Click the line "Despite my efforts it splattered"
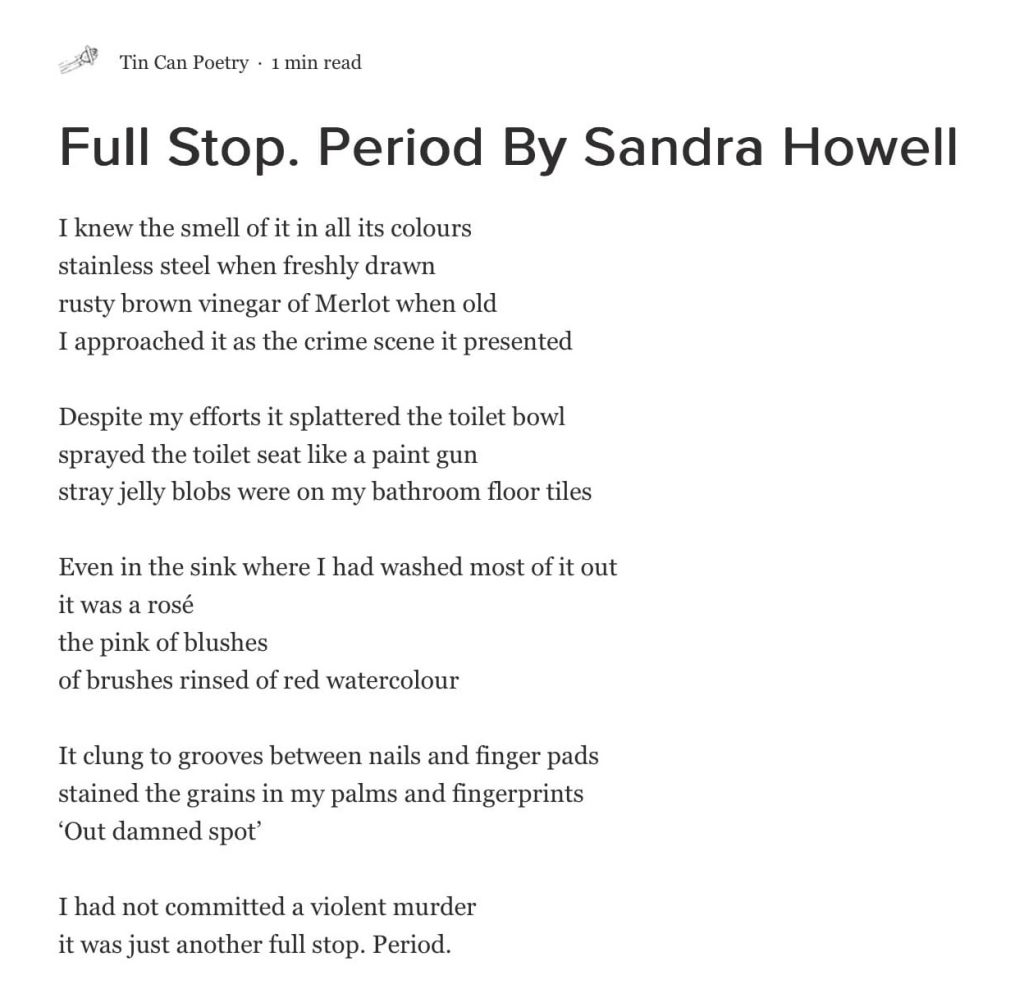Screen dimensions: 1024x989 pyautogui.click(x=312, y=416)
